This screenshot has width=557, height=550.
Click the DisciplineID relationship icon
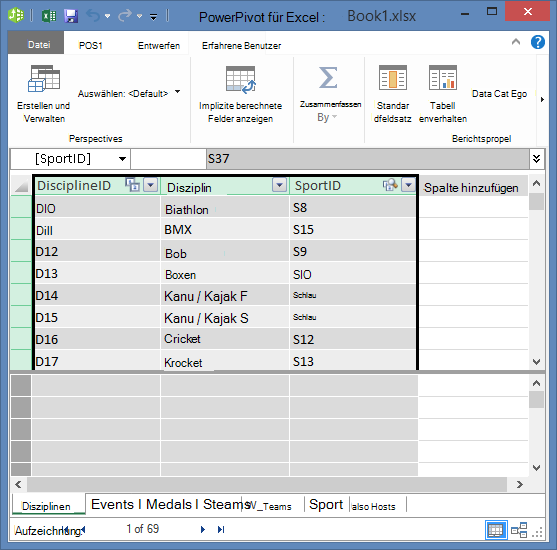(x=133, y=185)
